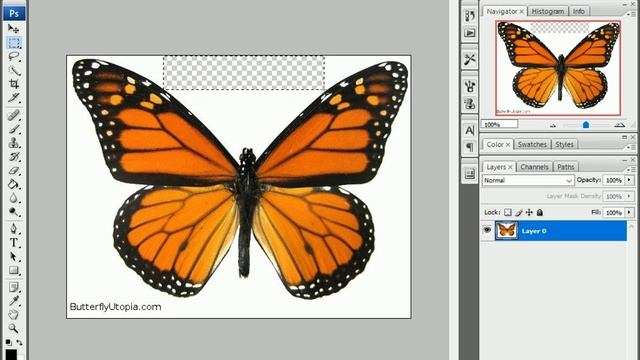Swap foreground and background colors

(x=19, y=342)
